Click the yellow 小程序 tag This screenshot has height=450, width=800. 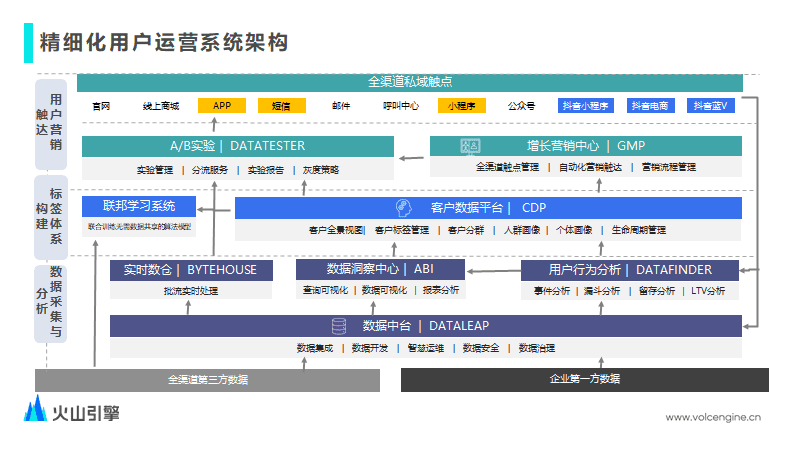(466, 105)
